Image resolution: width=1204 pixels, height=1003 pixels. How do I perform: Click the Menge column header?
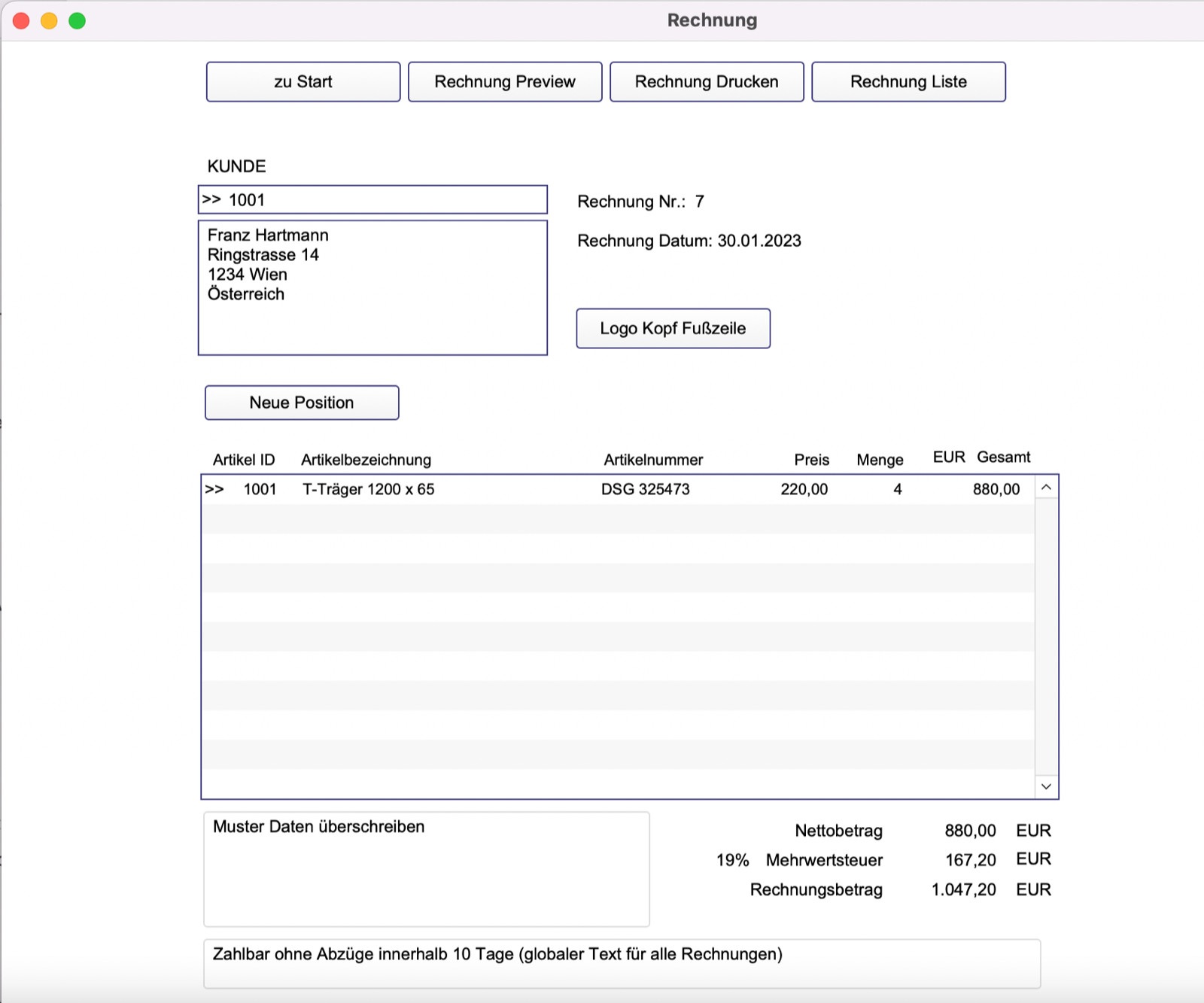[880, 460]
